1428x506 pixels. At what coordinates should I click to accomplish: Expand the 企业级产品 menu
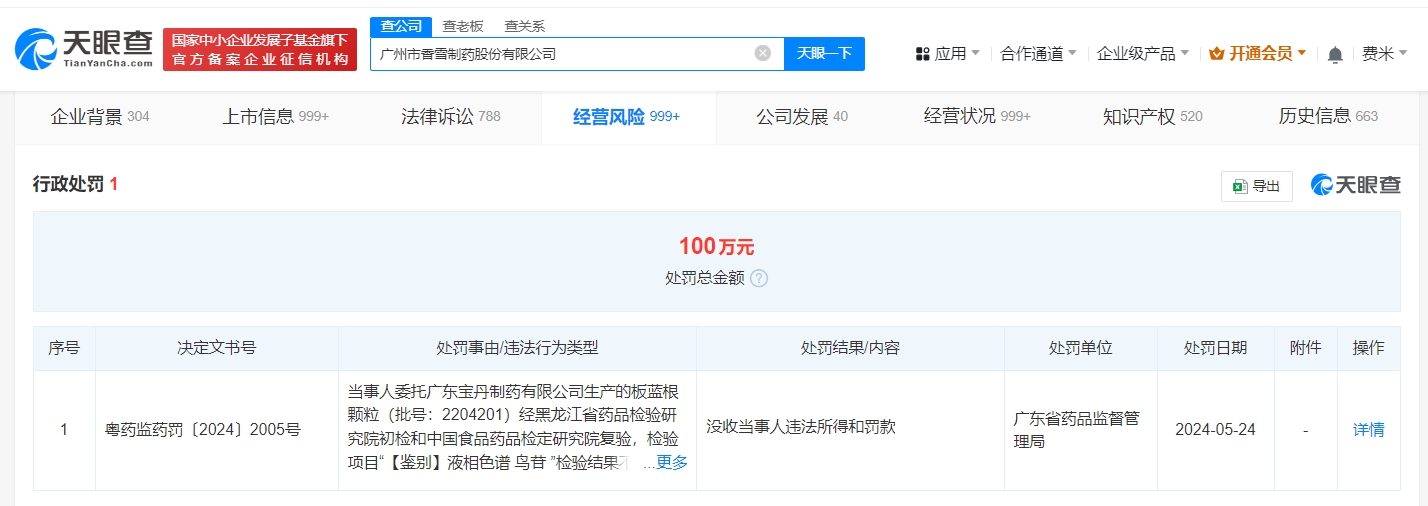point(1143,54)
